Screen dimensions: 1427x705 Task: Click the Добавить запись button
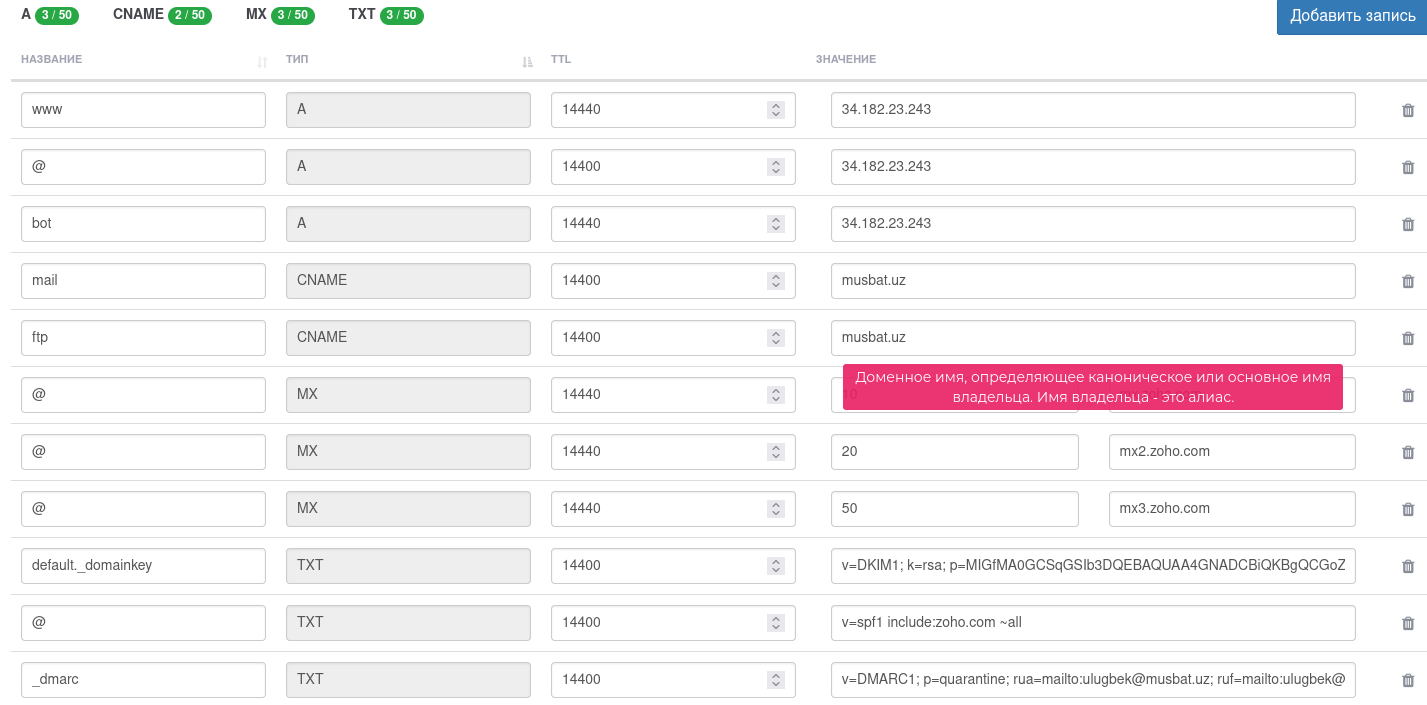click(1352, 16)
